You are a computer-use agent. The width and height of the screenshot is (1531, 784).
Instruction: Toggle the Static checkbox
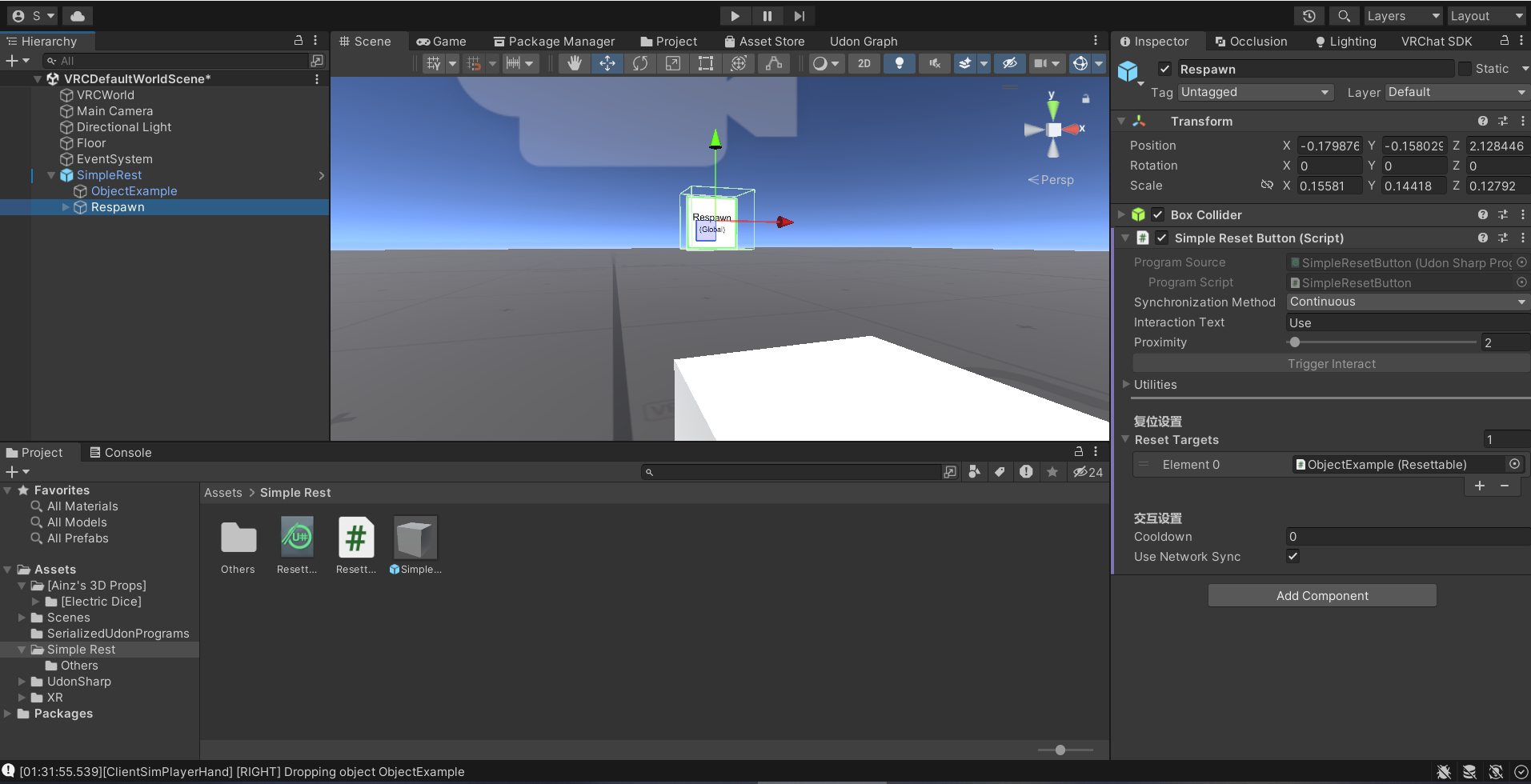point(1465,69)
